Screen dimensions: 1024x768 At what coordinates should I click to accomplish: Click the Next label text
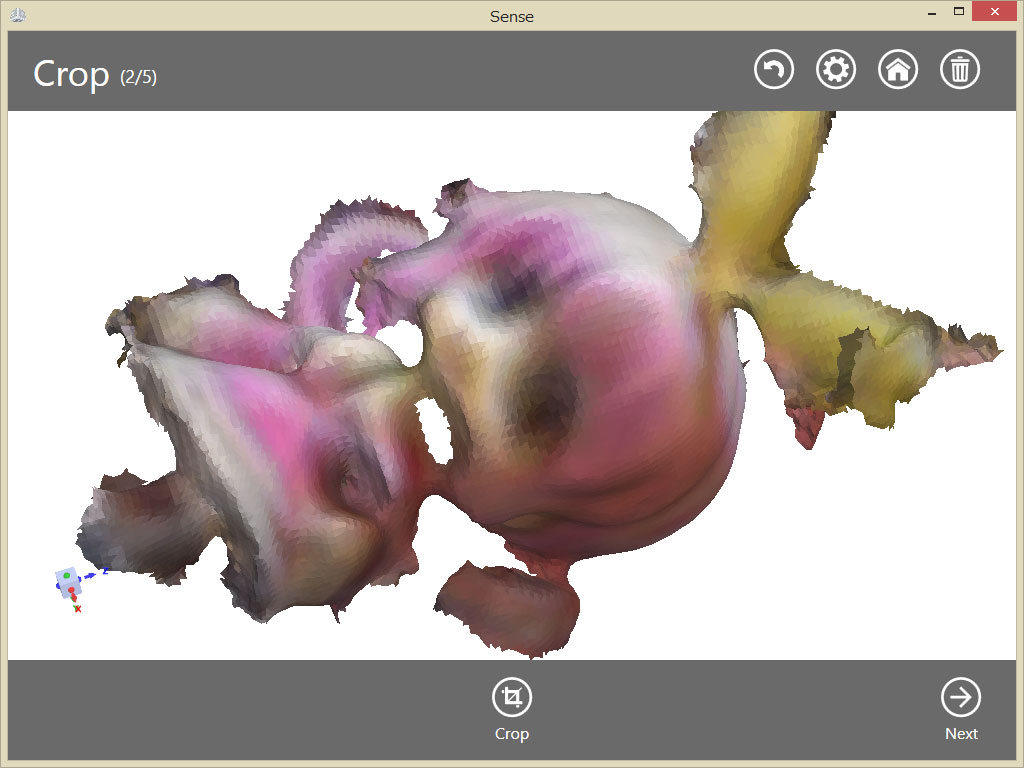[961, 734]
